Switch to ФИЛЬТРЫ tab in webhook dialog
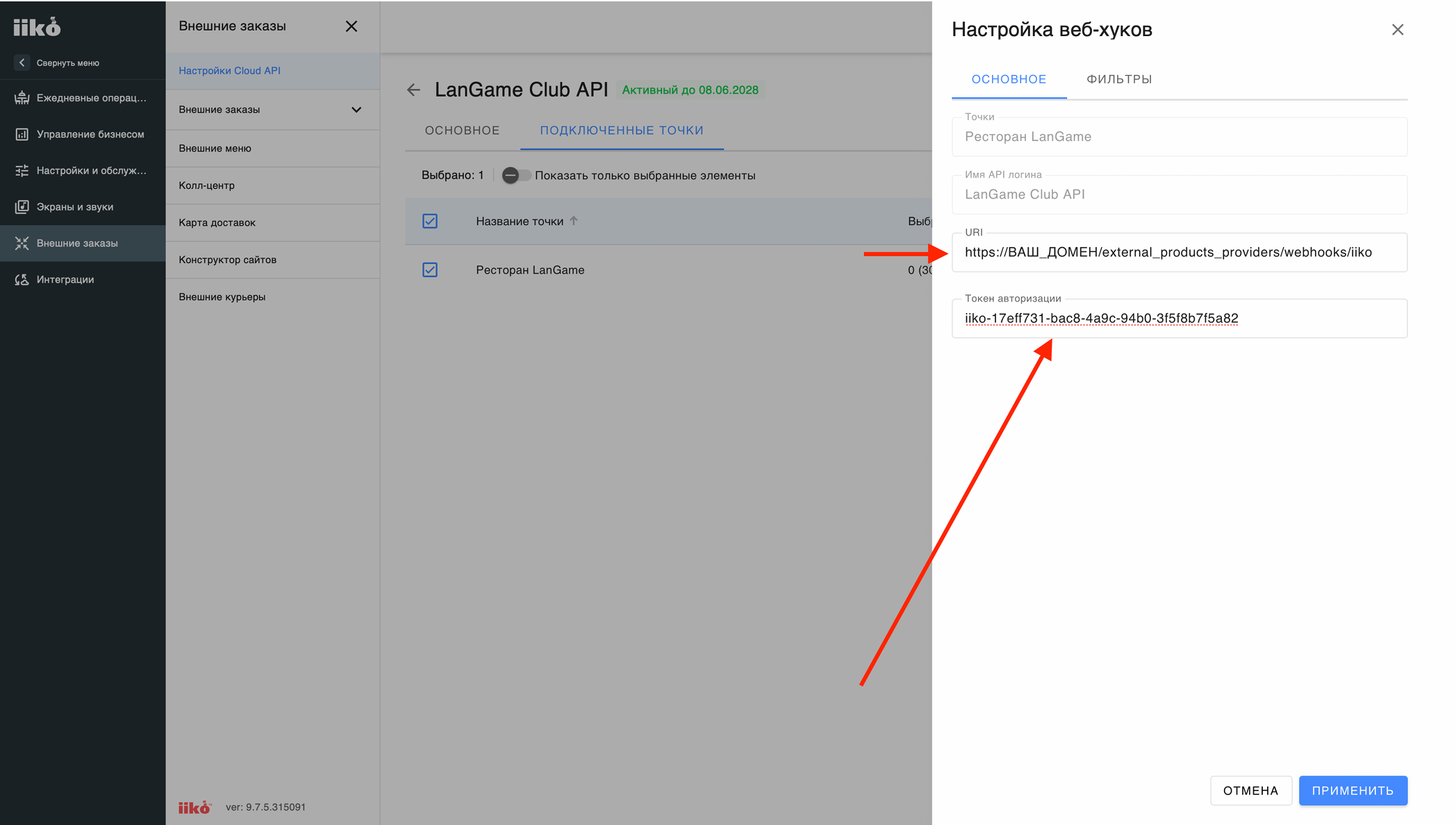 (x=1119, y=79)
